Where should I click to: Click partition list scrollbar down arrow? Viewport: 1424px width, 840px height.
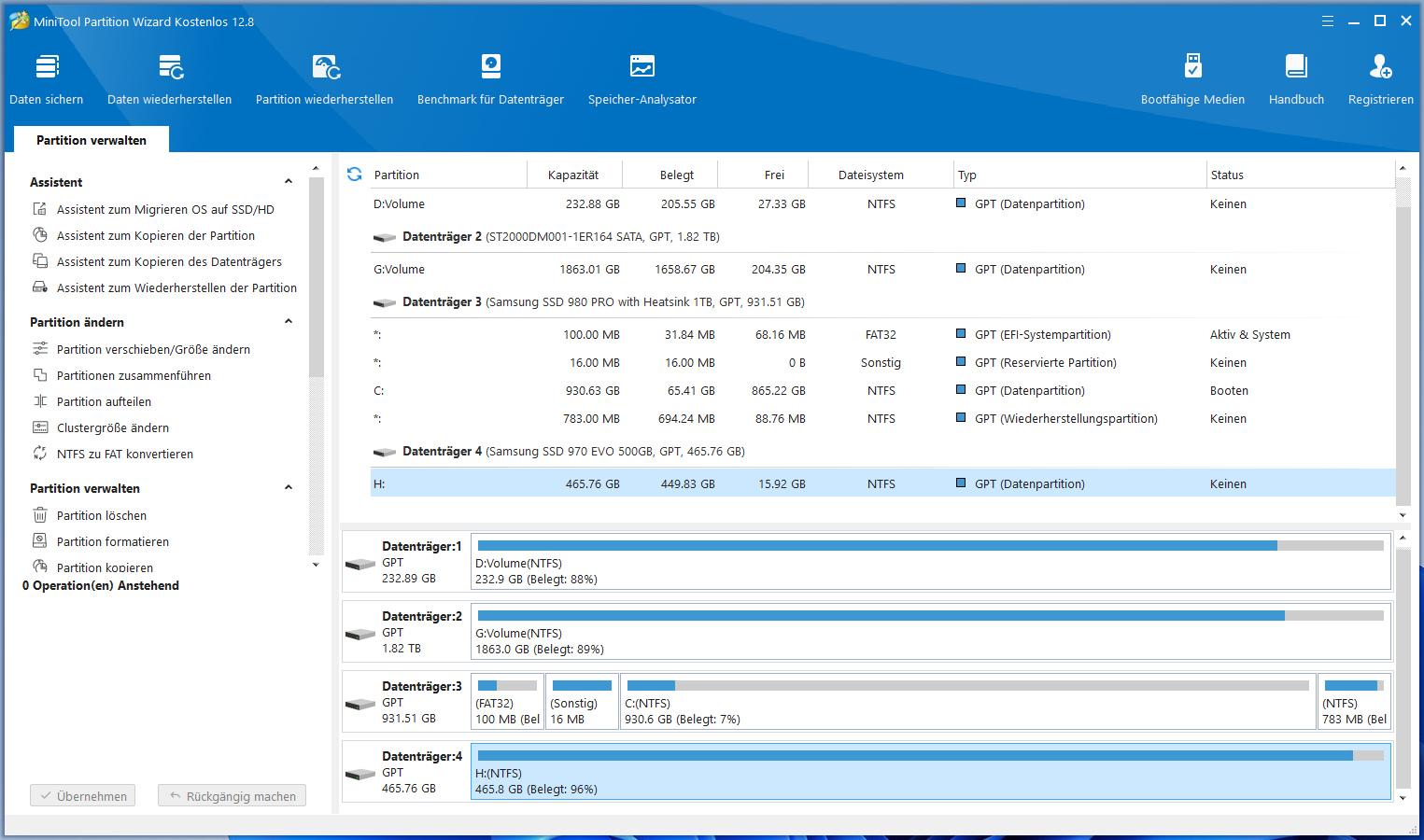click(1403, 515)
